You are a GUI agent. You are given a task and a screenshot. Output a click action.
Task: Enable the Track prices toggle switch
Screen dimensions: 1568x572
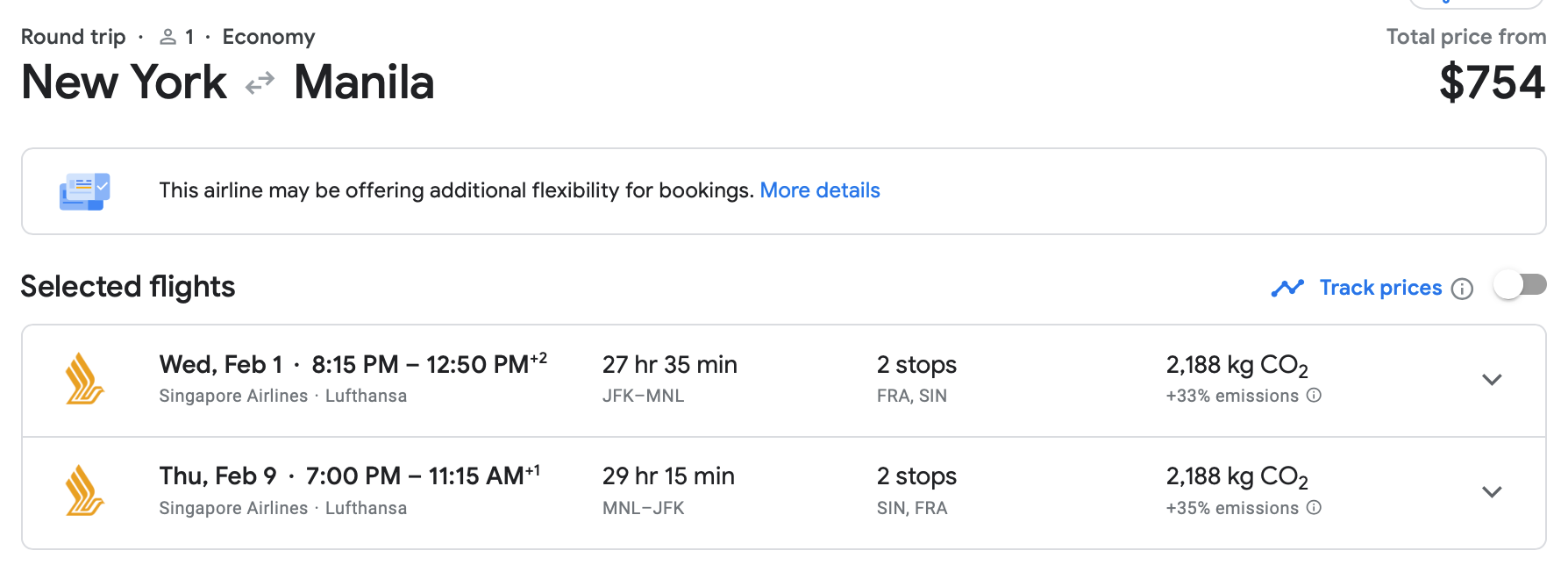pos(1520,285)
